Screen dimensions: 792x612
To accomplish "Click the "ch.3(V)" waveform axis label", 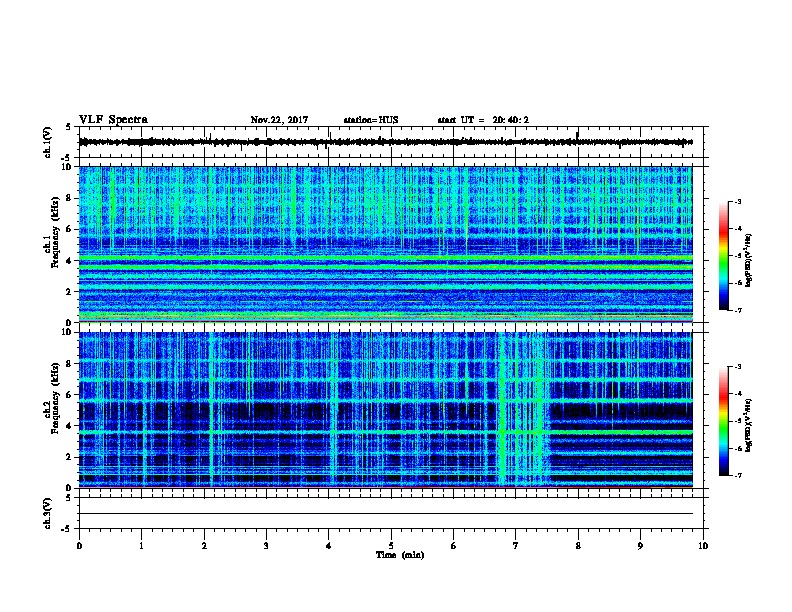I will (48, 513).
